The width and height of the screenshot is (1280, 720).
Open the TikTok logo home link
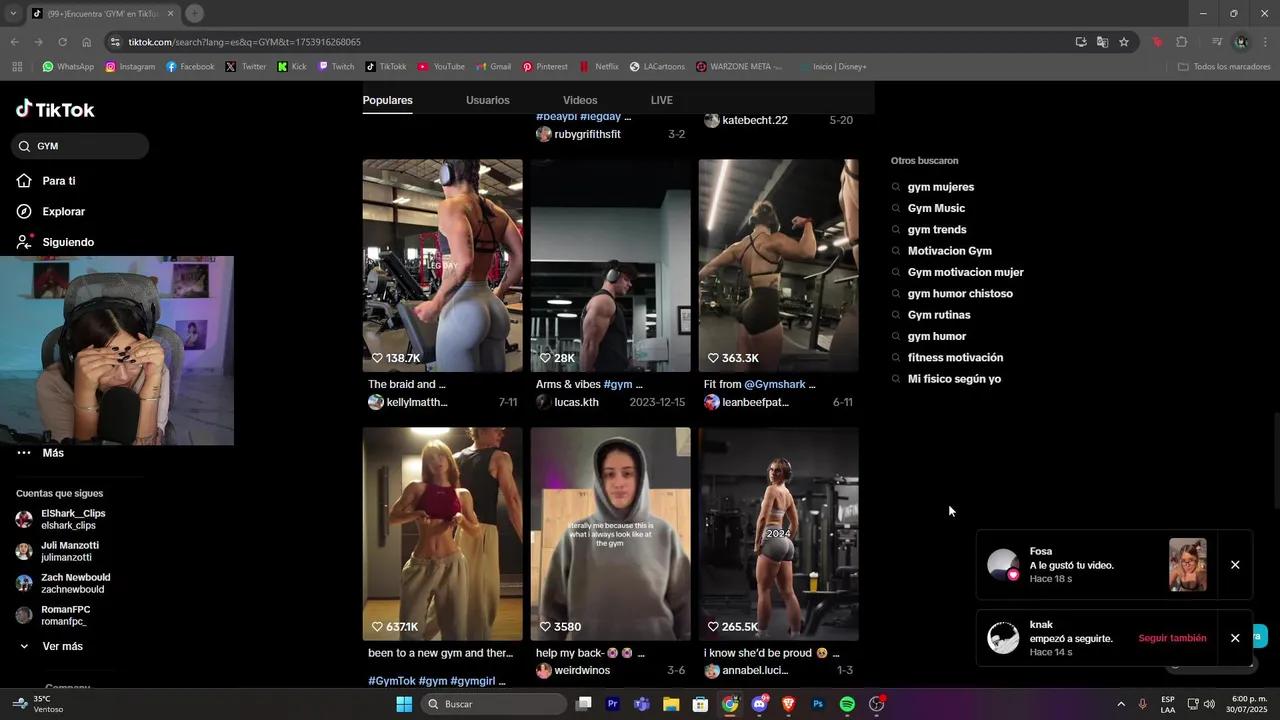55,109
